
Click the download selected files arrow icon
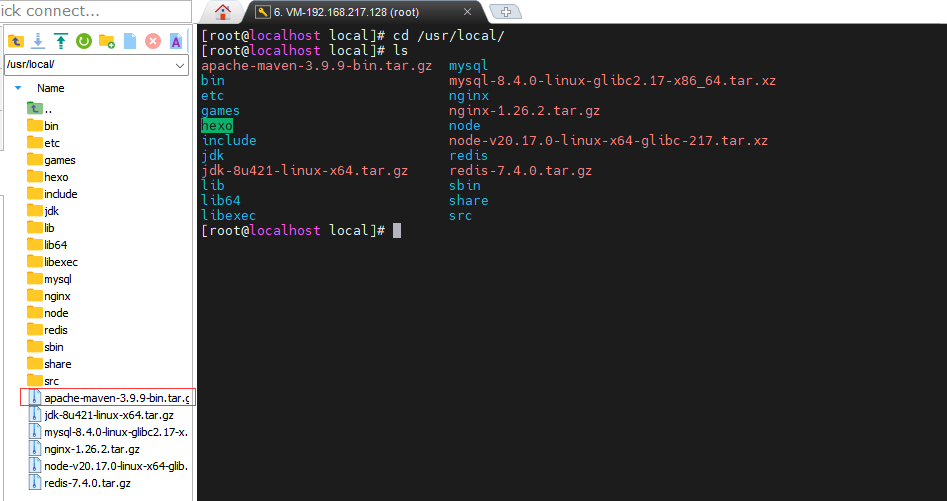click(38, 41)
